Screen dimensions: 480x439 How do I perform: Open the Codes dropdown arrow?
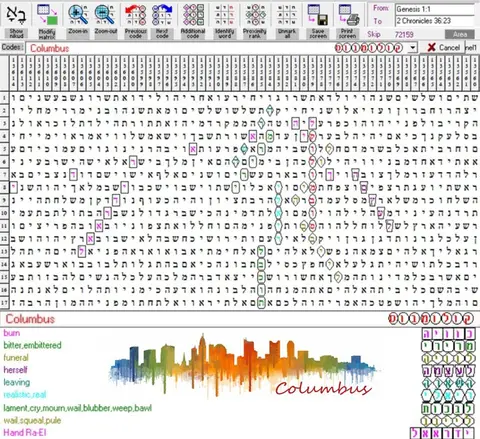point(413,48)
